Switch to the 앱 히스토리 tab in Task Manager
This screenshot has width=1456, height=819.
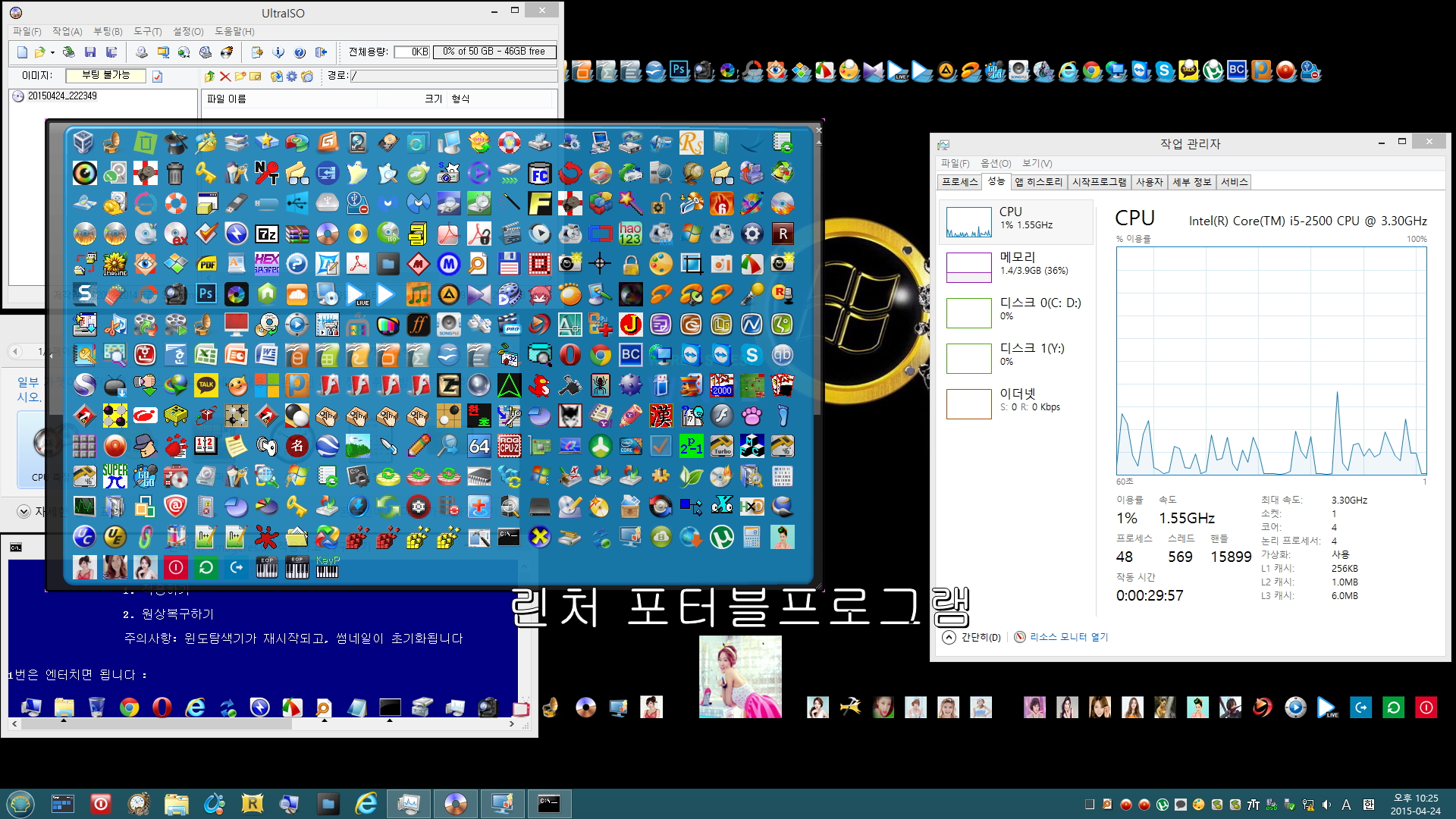point(1038,182)
